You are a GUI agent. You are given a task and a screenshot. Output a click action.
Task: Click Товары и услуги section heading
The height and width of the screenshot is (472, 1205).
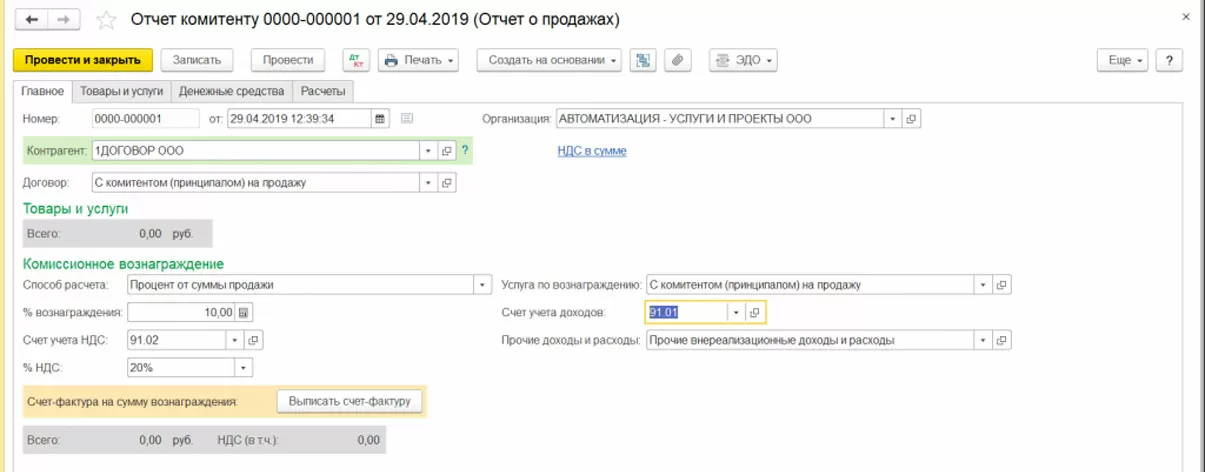[75, 208]
